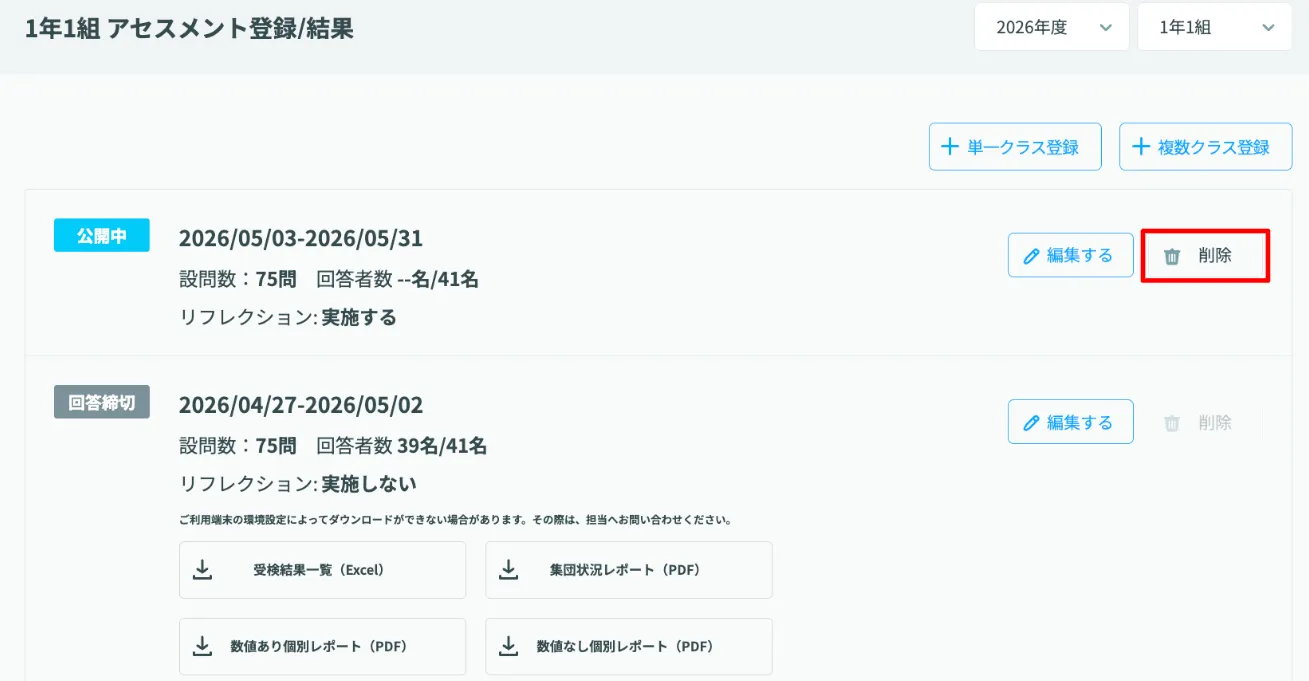This screenshot has width=1309, height=681.
Task: Click 編集する for the 2026/05/03-2026/05/31 assessment
Action: click(1070, 255)
